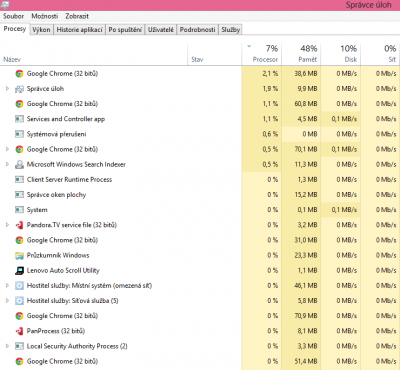Switch to the Služby tab
Image resolution: width=400 pixels, height=370 pixels.
pyautogui.click(x=231, y=30)
